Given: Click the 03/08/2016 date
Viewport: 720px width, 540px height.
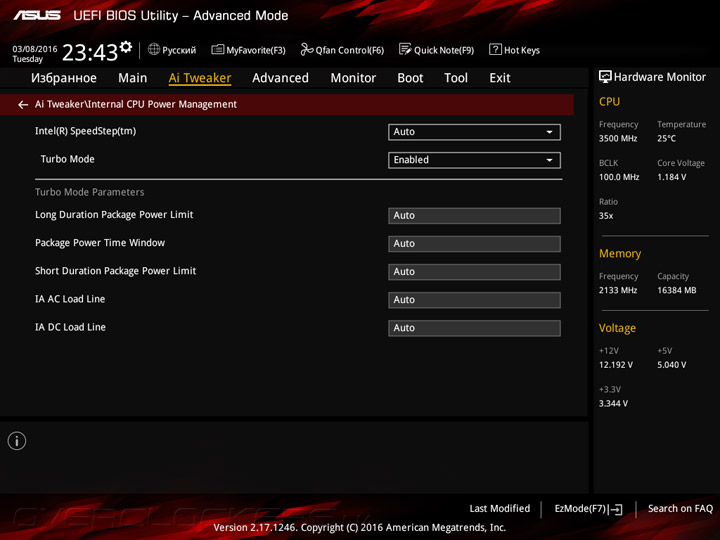Looking at the screenshot, I should tap(35, 49).
